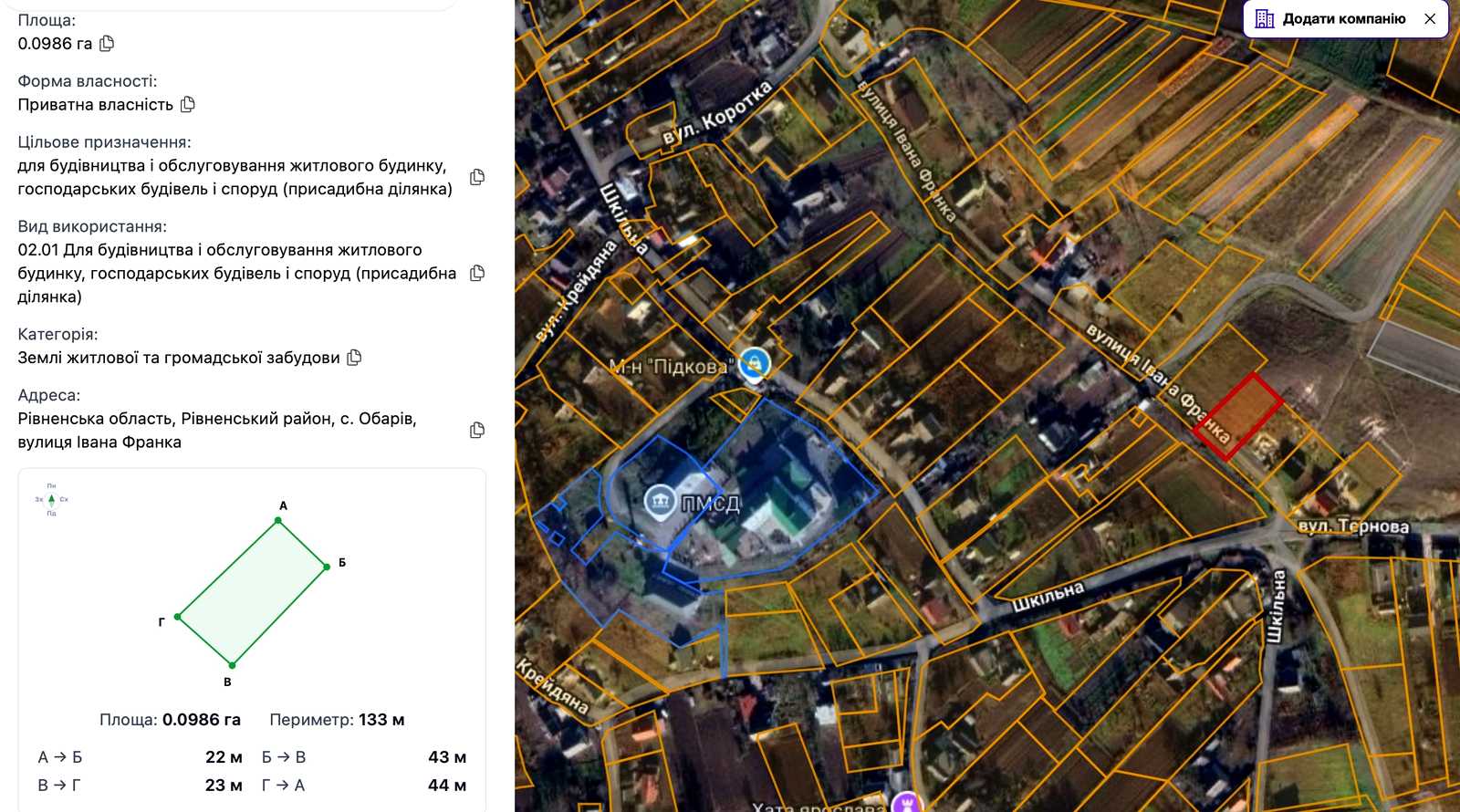Open the М-н Підкова map marker
The width and height of the screenshot is (1460, 812).
point(754,364)
